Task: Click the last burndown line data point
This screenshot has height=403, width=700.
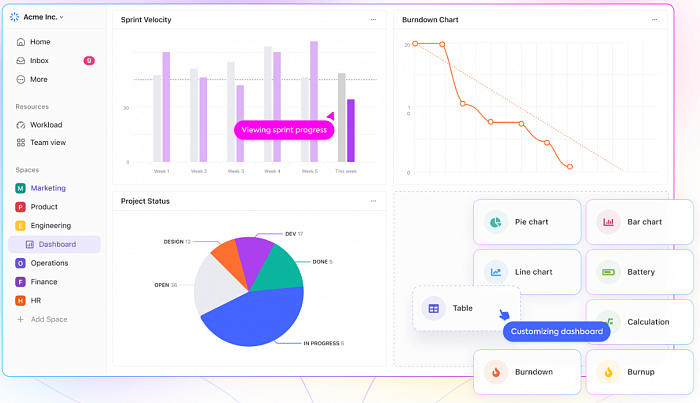Action: coord(570,166)
